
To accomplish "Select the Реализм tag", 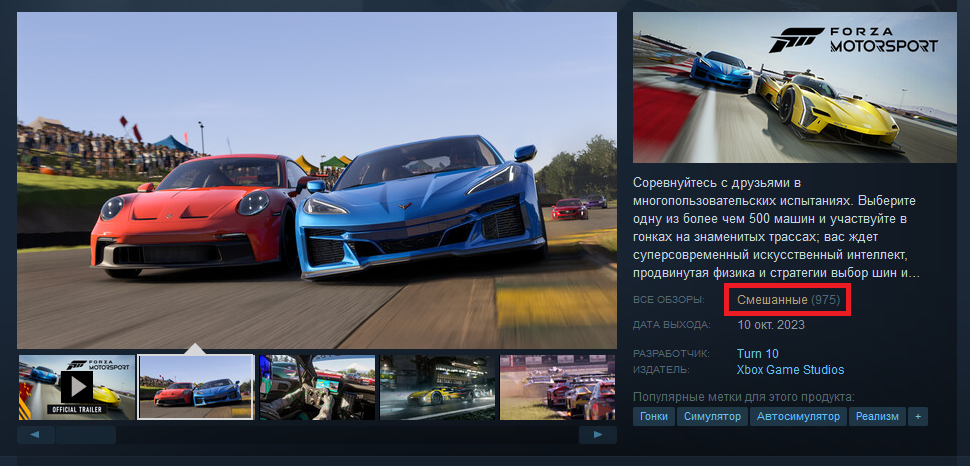I will coord(877,416).
